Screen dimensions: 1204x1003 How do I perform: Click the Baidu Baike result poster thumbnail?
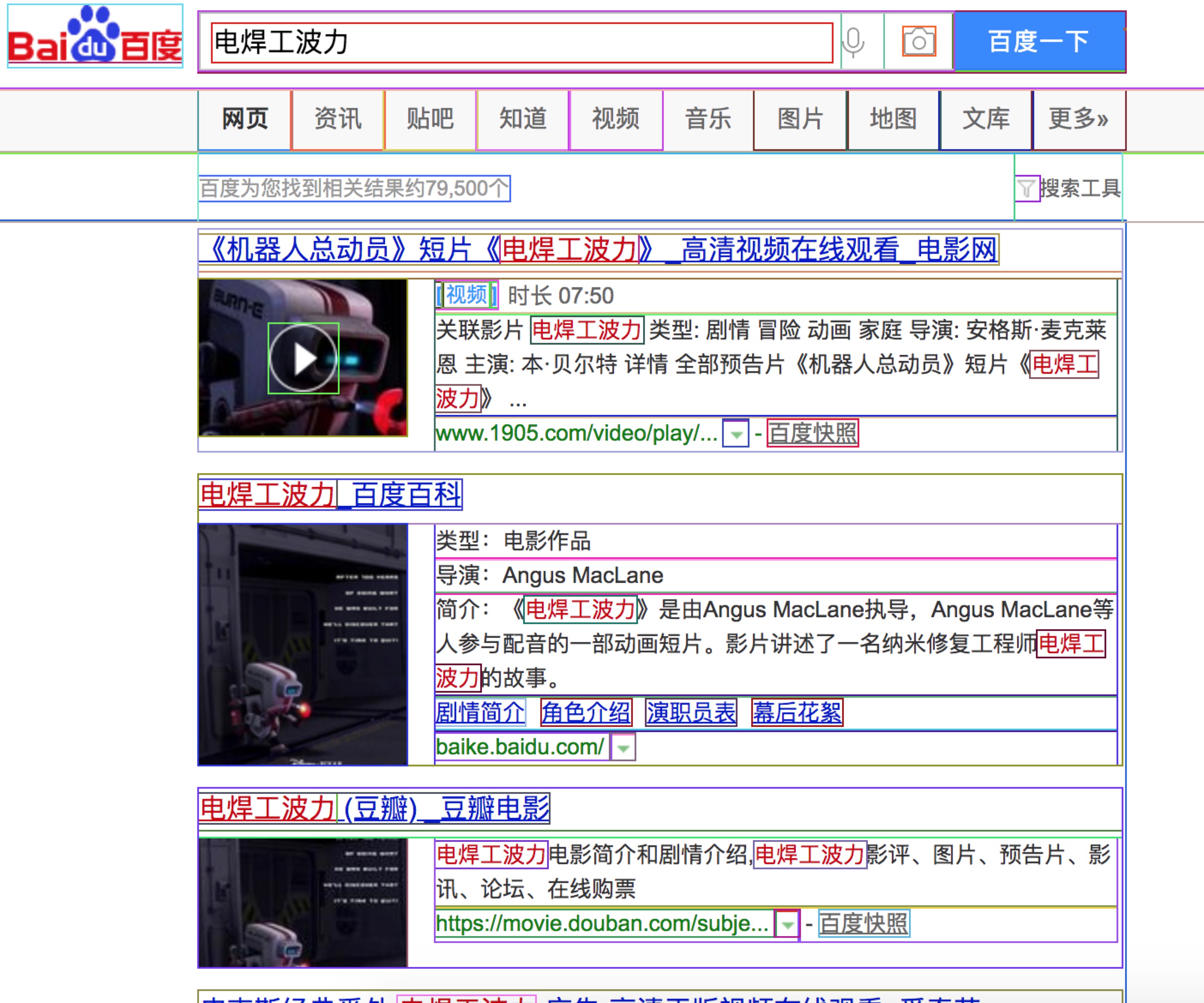[x=303, y=644]
